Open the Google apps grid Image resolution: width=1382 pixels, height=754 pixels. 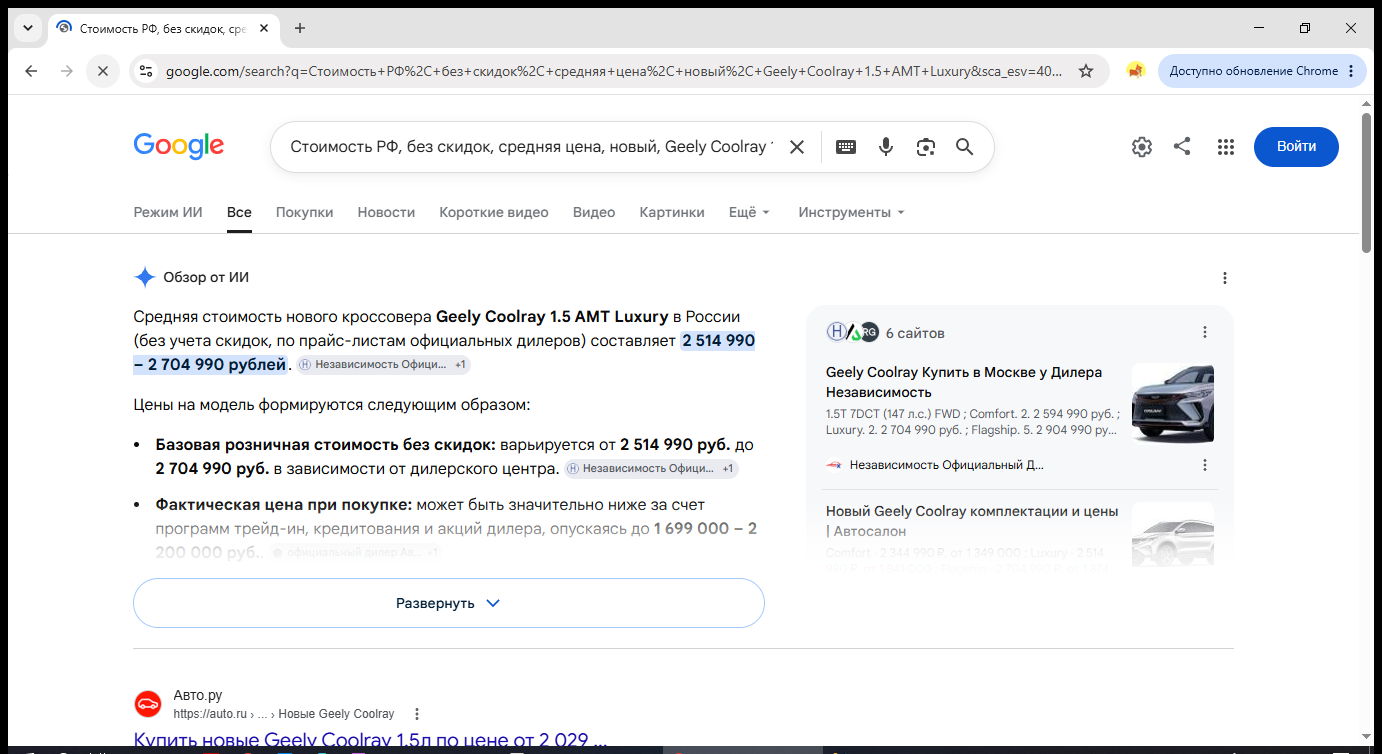(1226, 147)
